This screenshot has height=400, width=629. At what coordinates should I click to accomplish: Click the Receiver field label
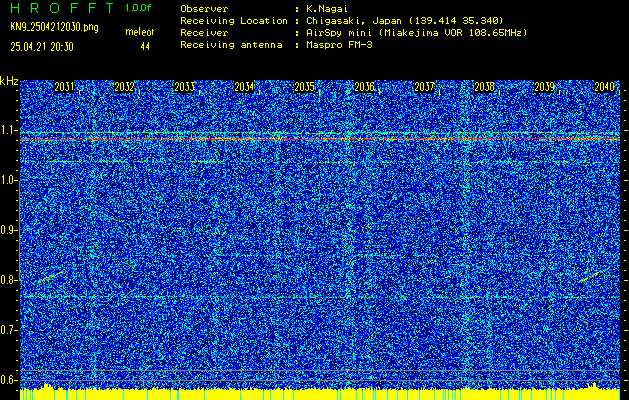[204, 32]
